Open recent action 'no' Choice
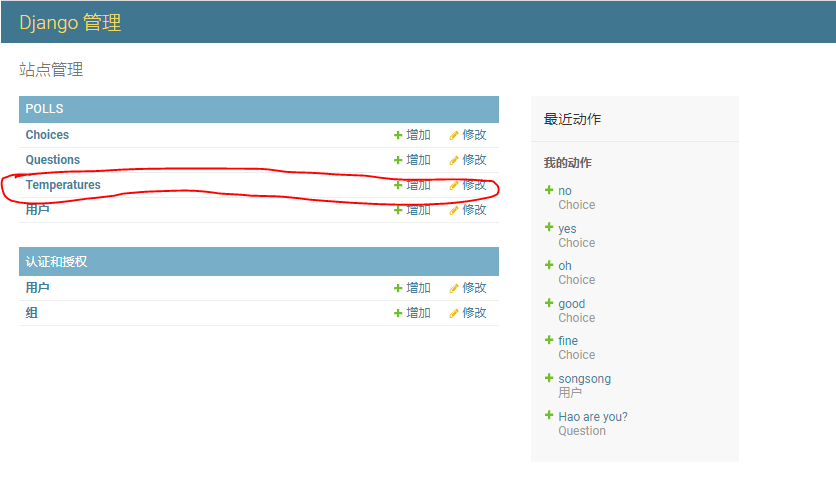 point(565,191)
